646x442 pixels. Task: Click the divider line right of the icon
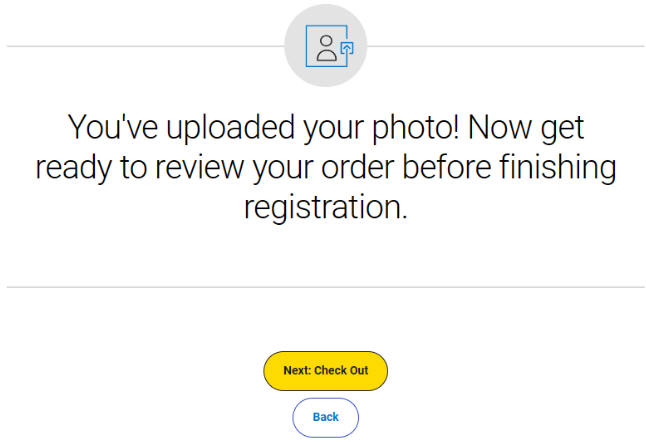coord(506,46)
